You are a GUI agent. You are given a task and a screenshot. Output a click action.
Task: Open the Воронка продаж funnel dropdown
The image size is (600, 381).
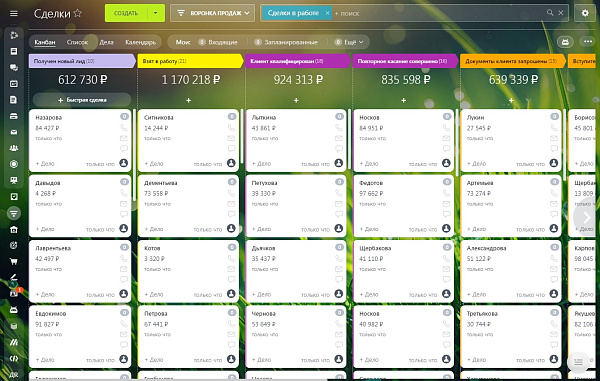(x=212, y=13)
